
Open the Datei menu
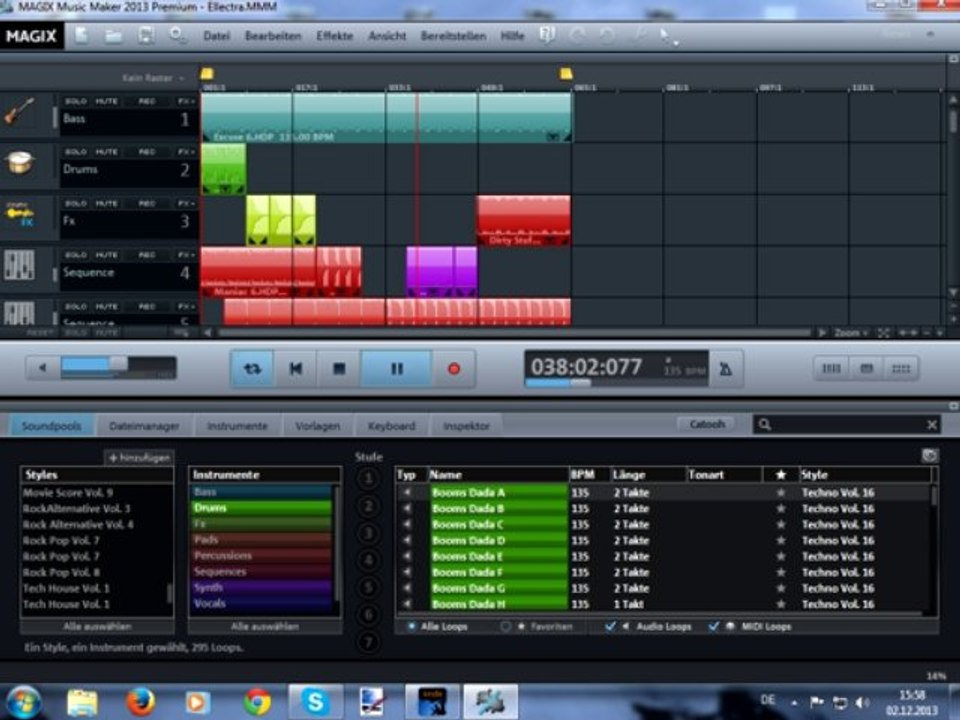216,36
